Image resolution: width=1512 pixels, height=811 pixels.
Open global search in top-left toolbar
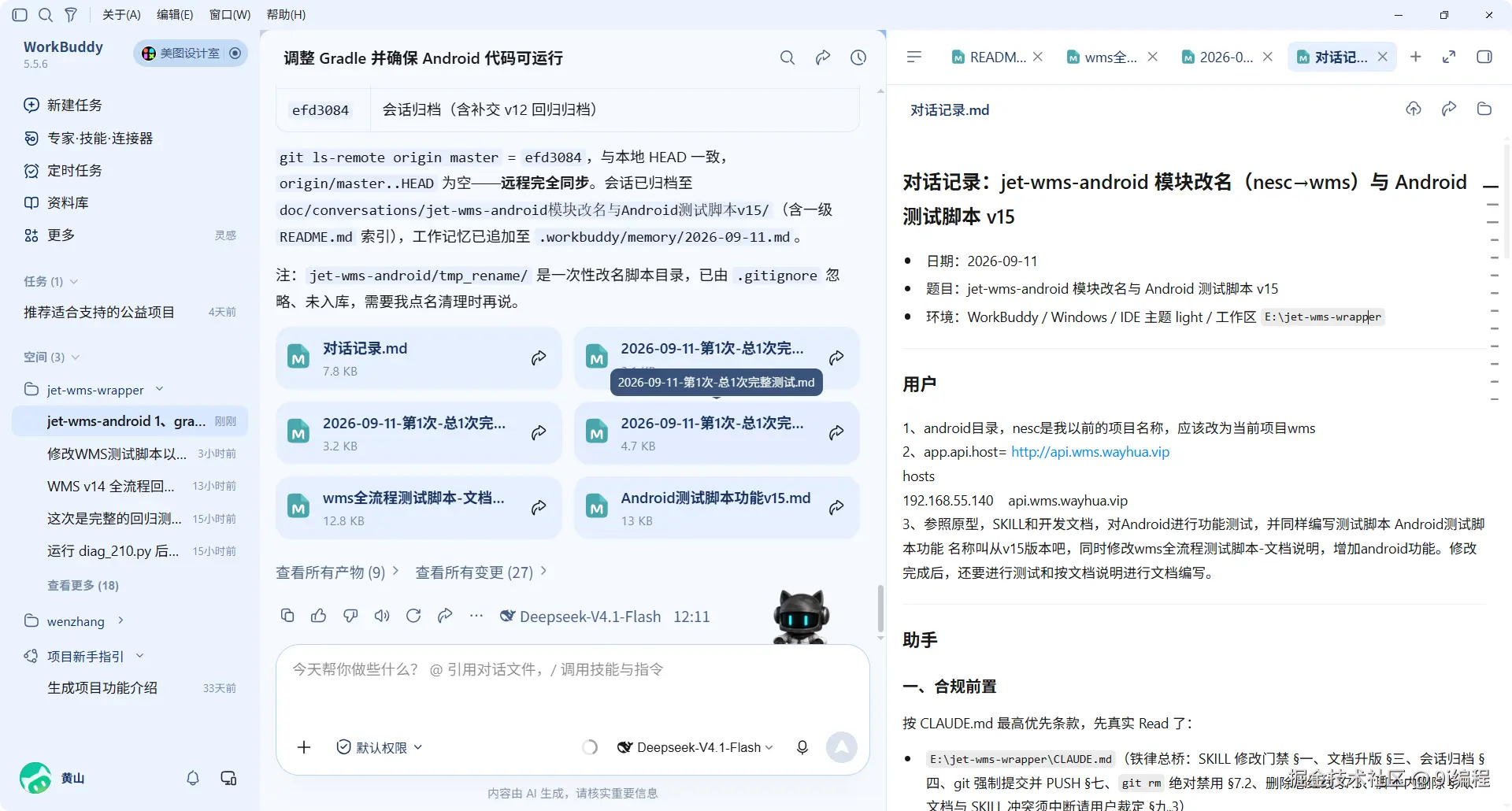pos(46,15)
